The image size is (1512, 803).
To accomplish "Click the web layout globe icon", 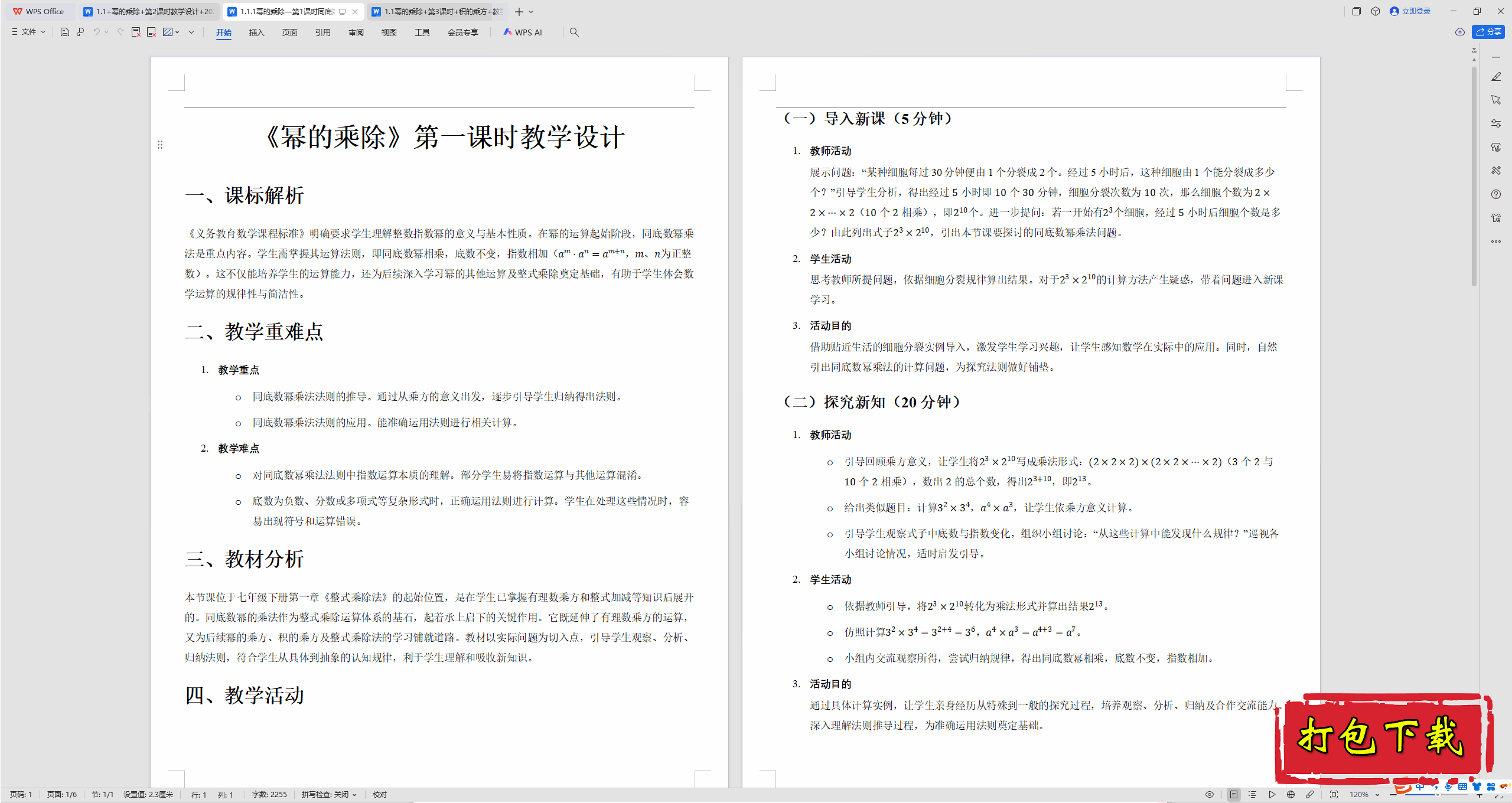I will coord(1291,795).
